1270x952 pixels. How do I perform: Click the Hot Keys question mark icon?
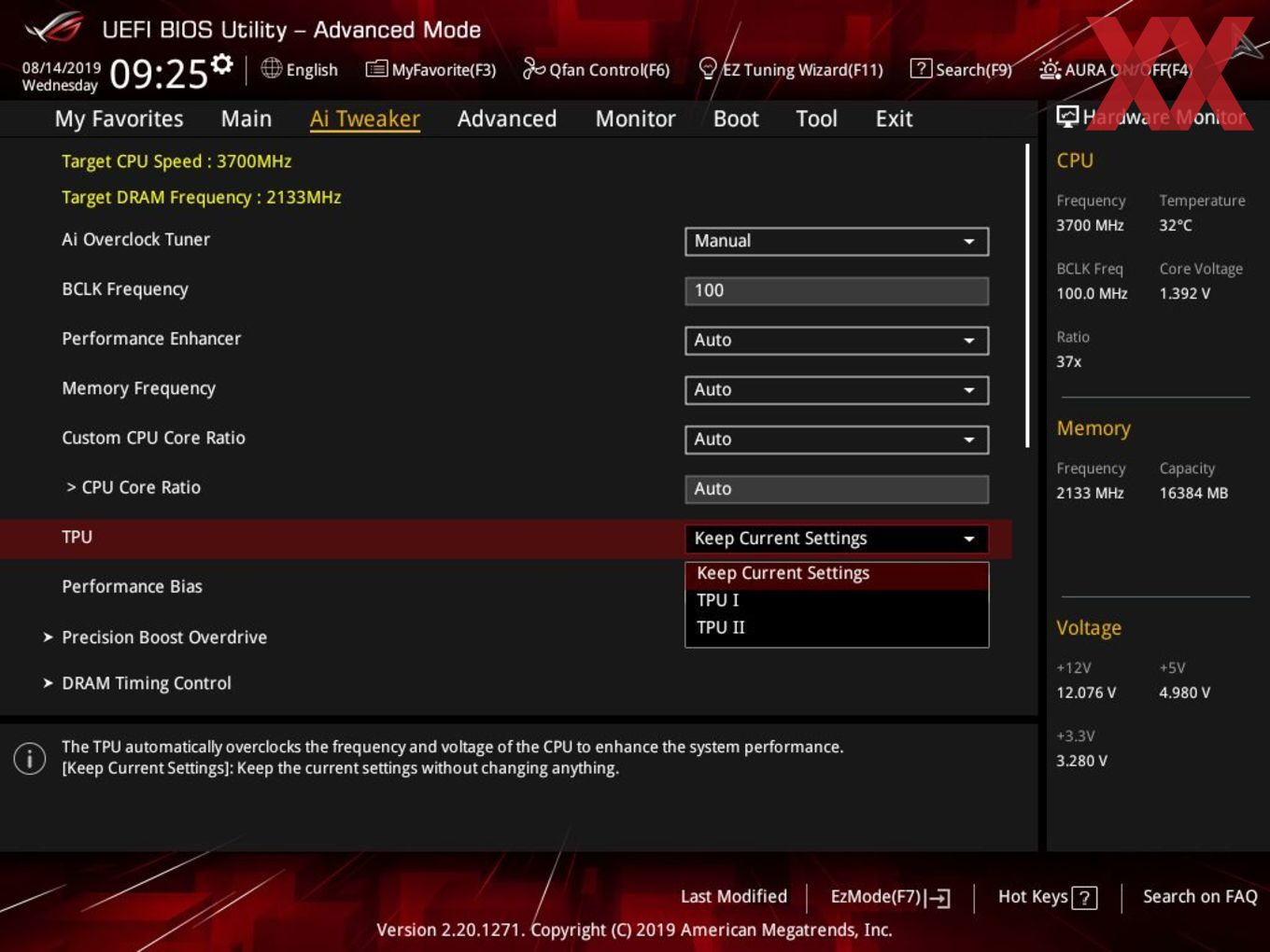click(1084, 898)
